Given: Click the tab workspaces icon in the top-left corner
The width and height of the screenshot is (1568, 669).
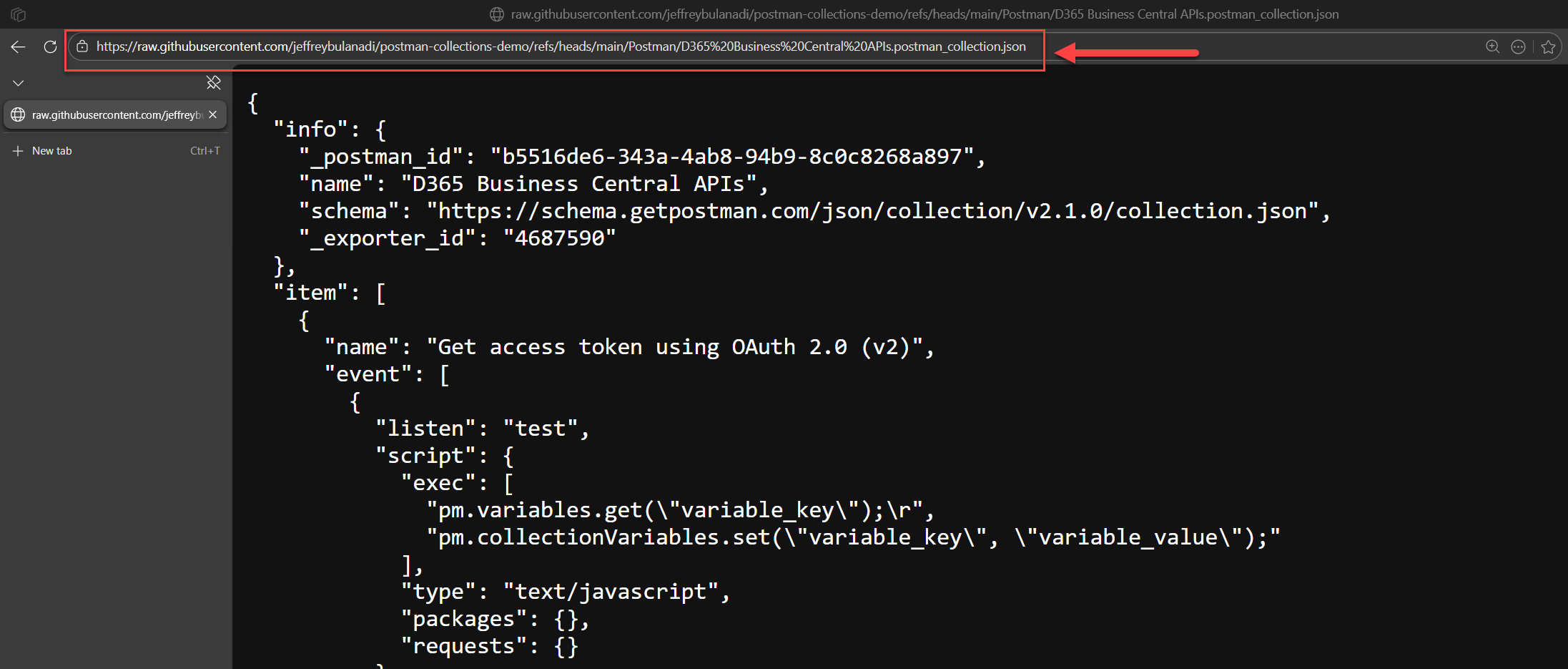Looking at the screenshot, I should click(18, 13).
